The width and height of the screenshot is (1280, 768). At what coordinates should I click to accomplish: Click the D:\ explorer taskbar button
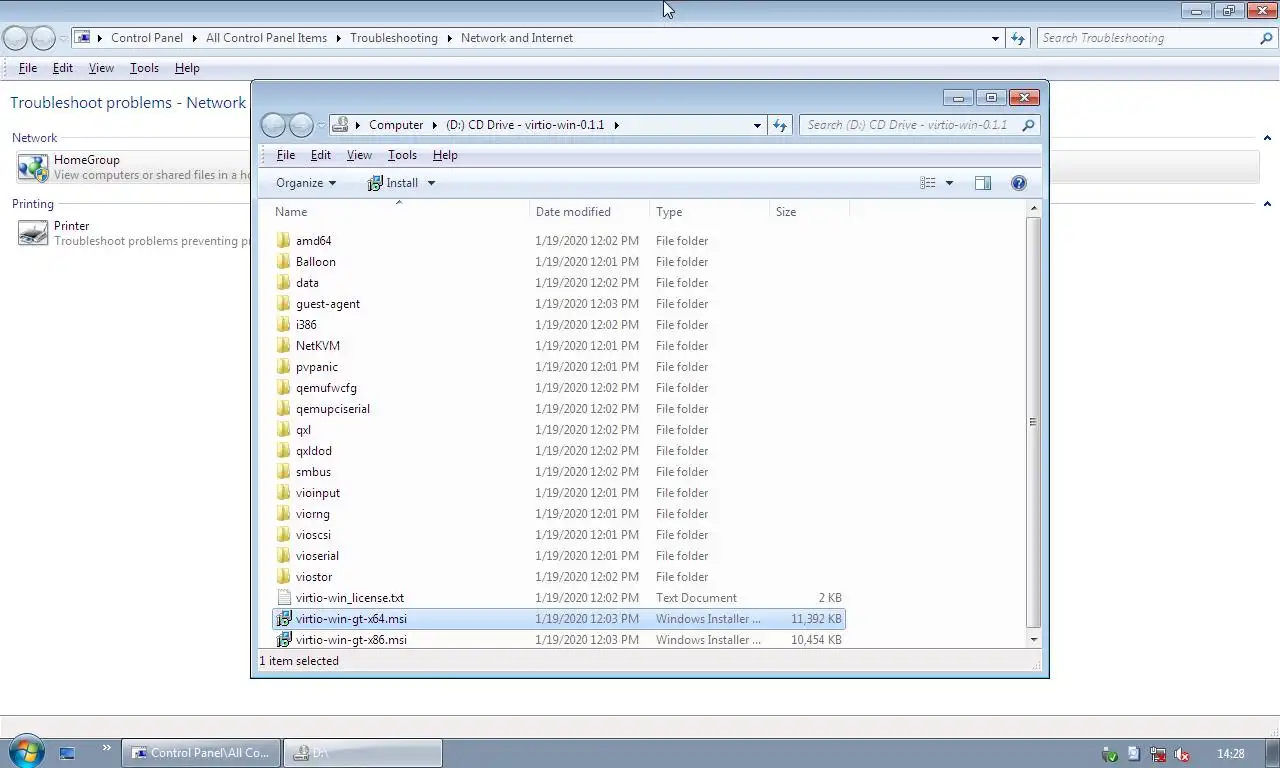pyautogui.click(x=363, y=753)
